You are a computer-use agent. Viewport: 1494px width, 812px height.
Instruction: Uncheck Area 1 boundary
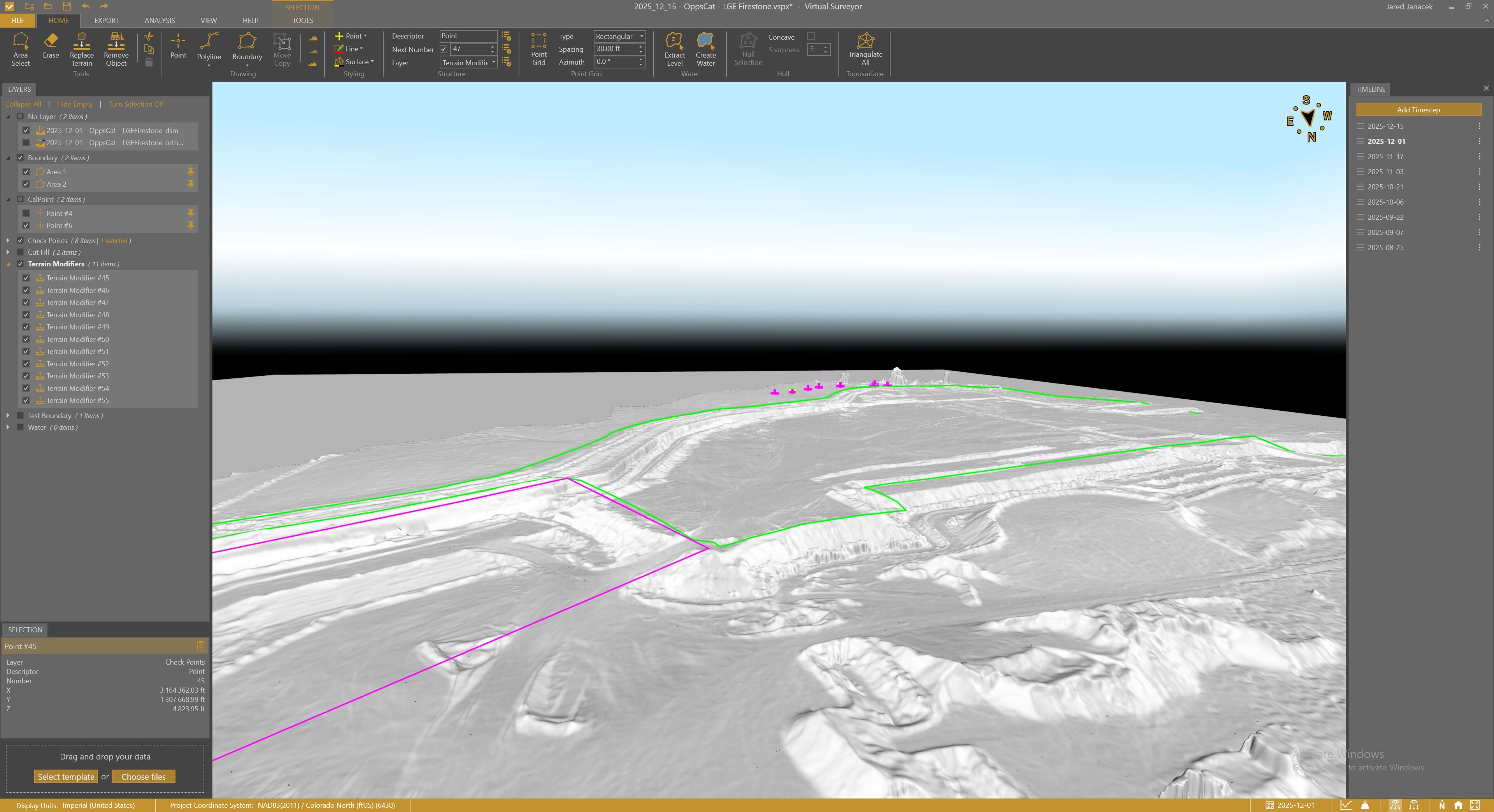point(26,171)
